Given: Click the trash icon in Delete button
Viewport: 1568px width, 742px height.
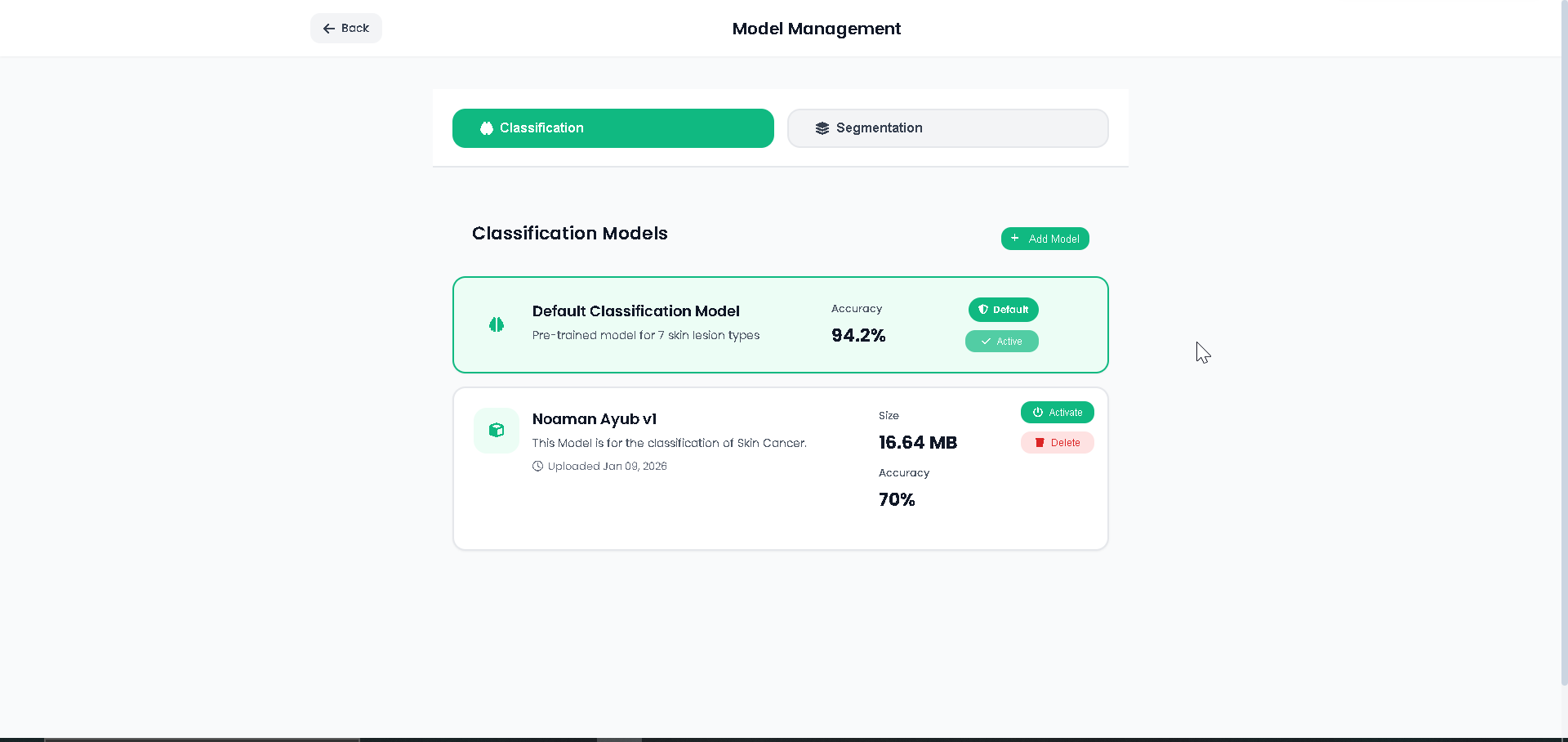Looking at the screenshot, I should tap(1040, 443).
